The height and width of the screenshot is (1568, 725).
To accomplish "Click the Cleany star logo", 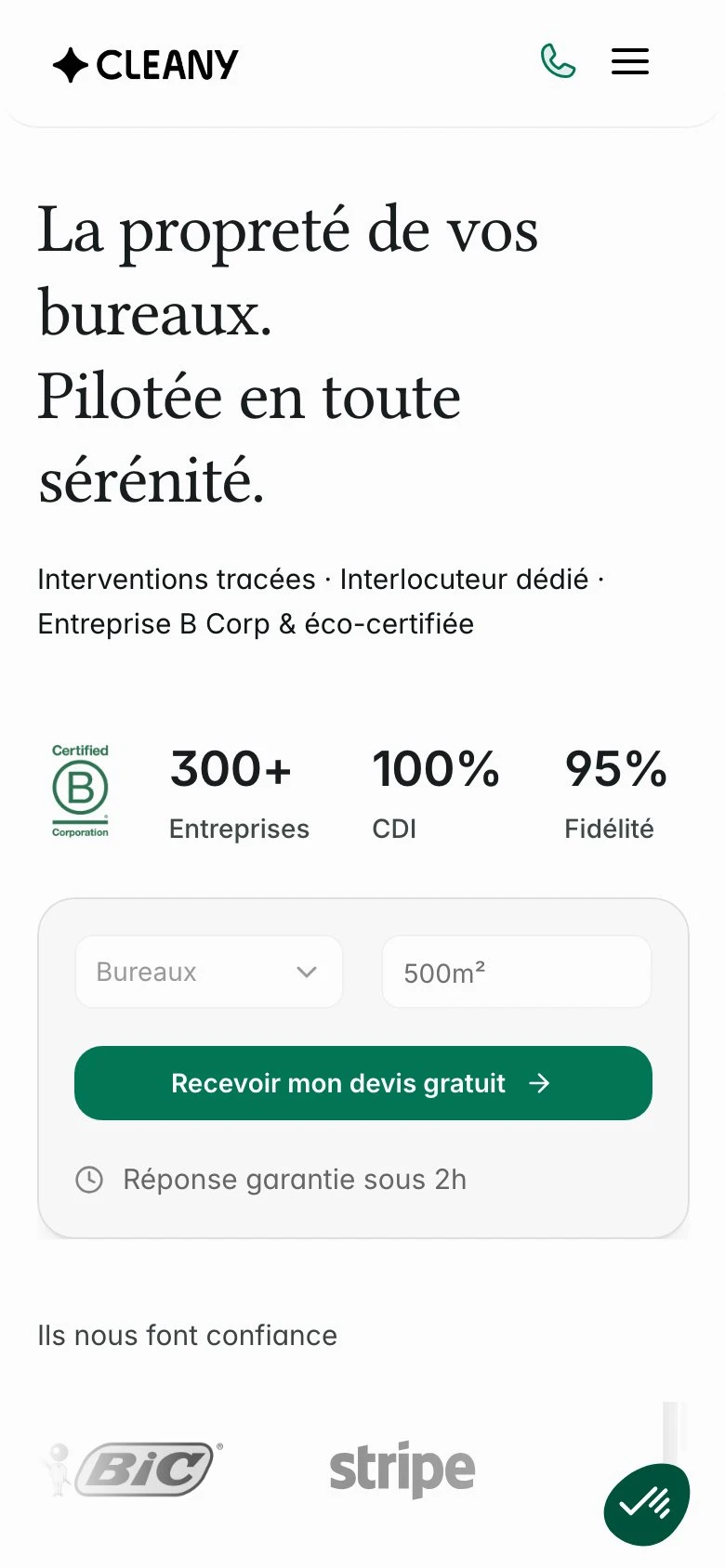I will [71, 65].
